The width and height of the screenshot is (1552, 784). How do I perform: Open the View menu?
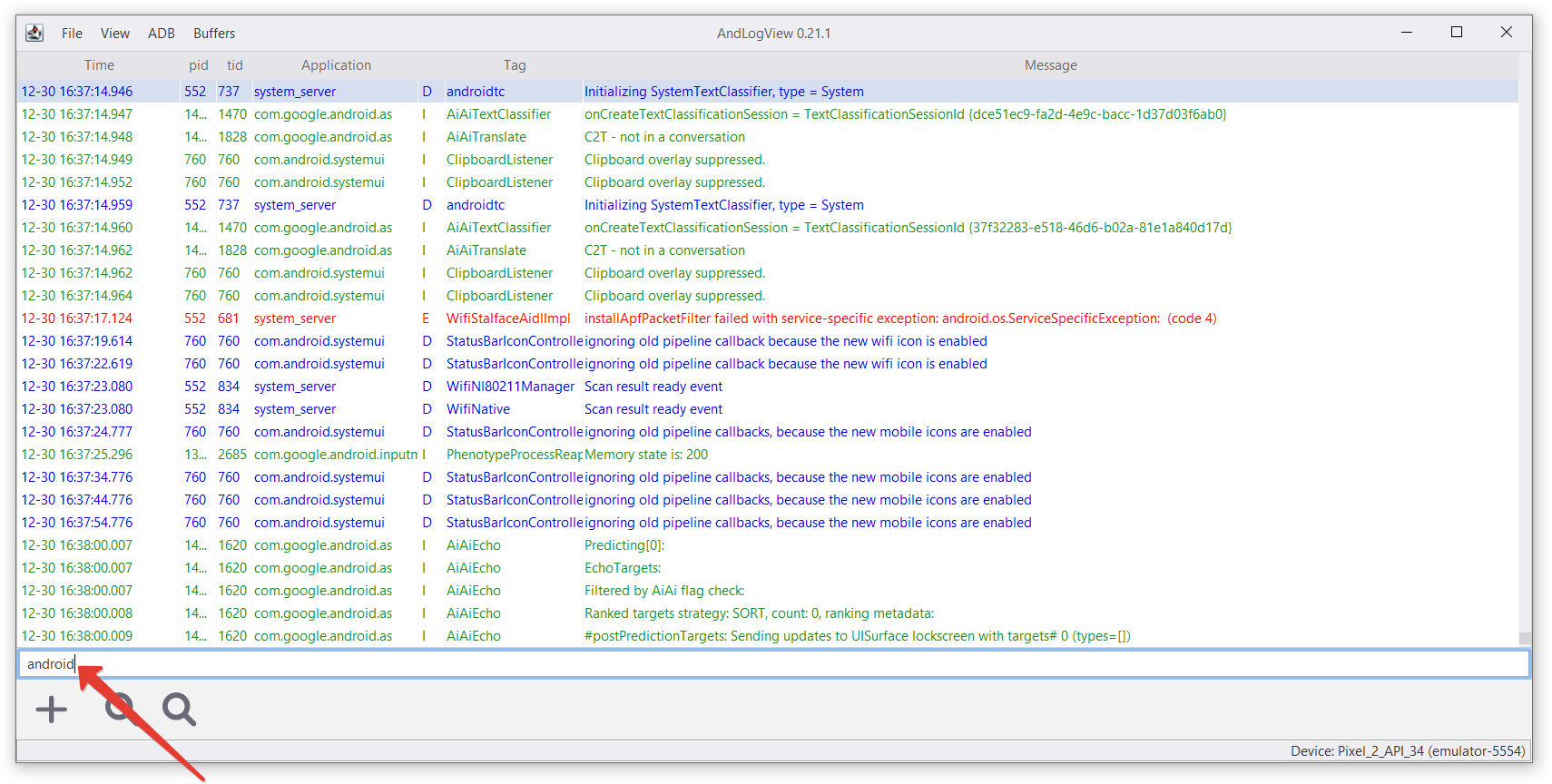(x=115, y=34)
